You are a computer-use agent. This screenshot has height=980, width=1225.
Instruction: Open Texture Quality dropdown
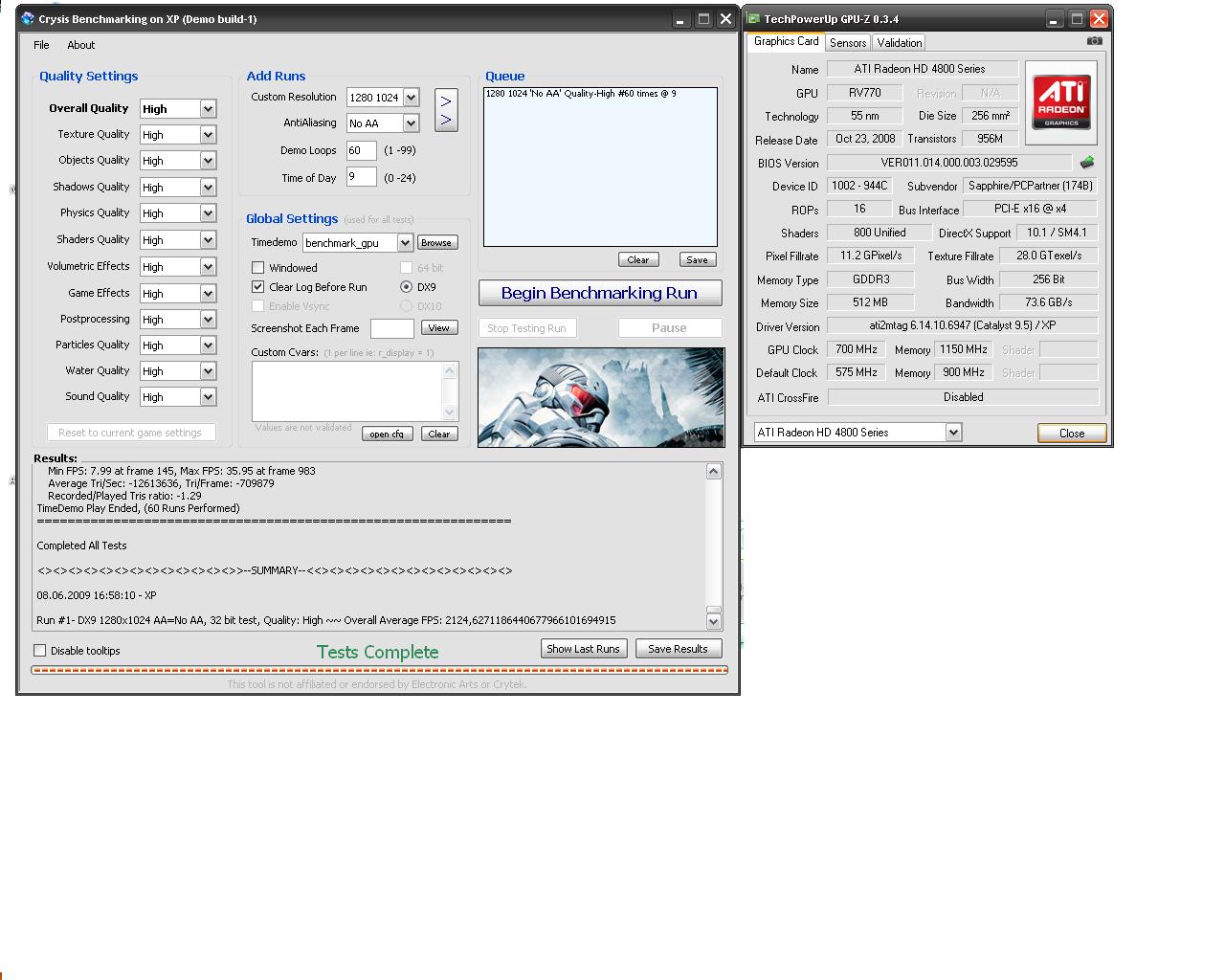pyautogui.click(x=208, y=135)
